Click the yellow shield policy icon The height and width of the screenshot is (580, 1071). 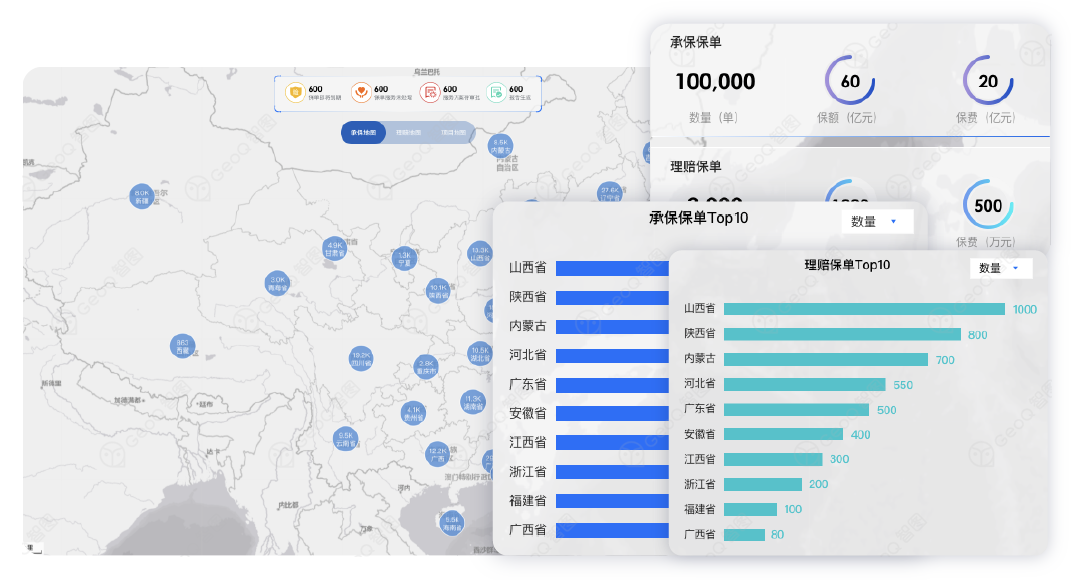point(295,93)
